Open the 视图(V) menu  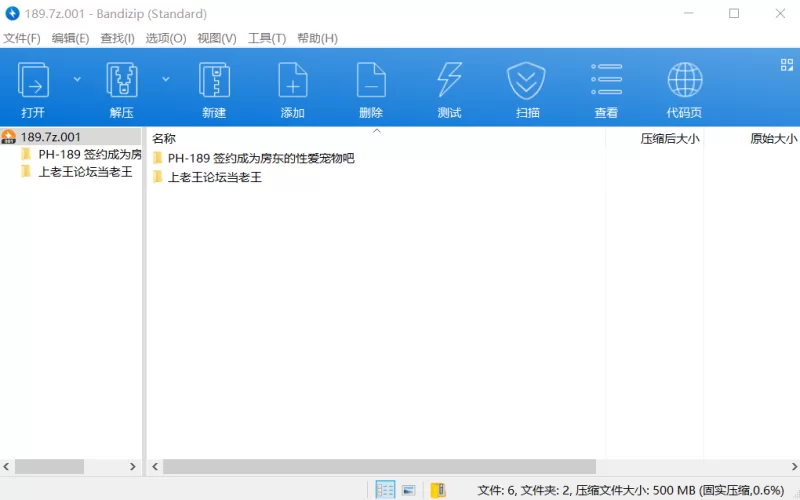click(217, 38)
